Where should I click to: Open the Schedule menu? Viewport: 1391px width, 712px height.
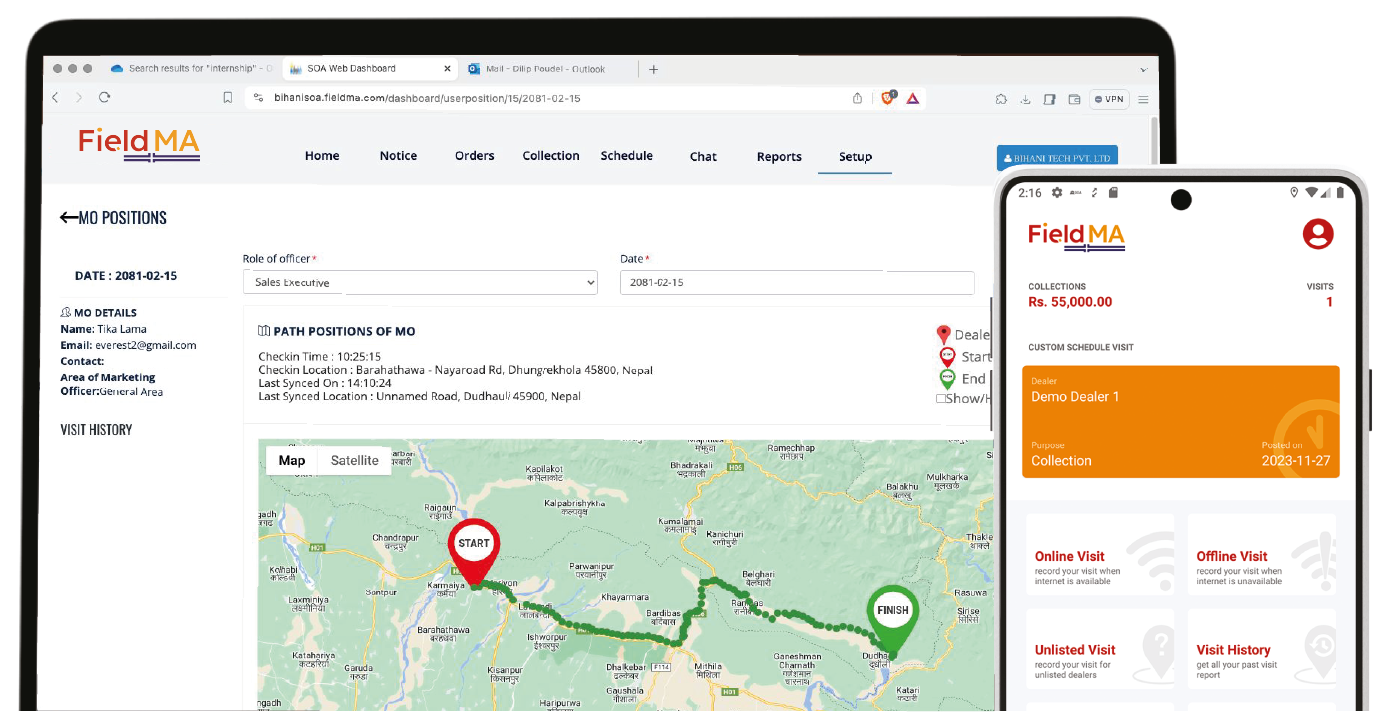click(x=627, y=156)
